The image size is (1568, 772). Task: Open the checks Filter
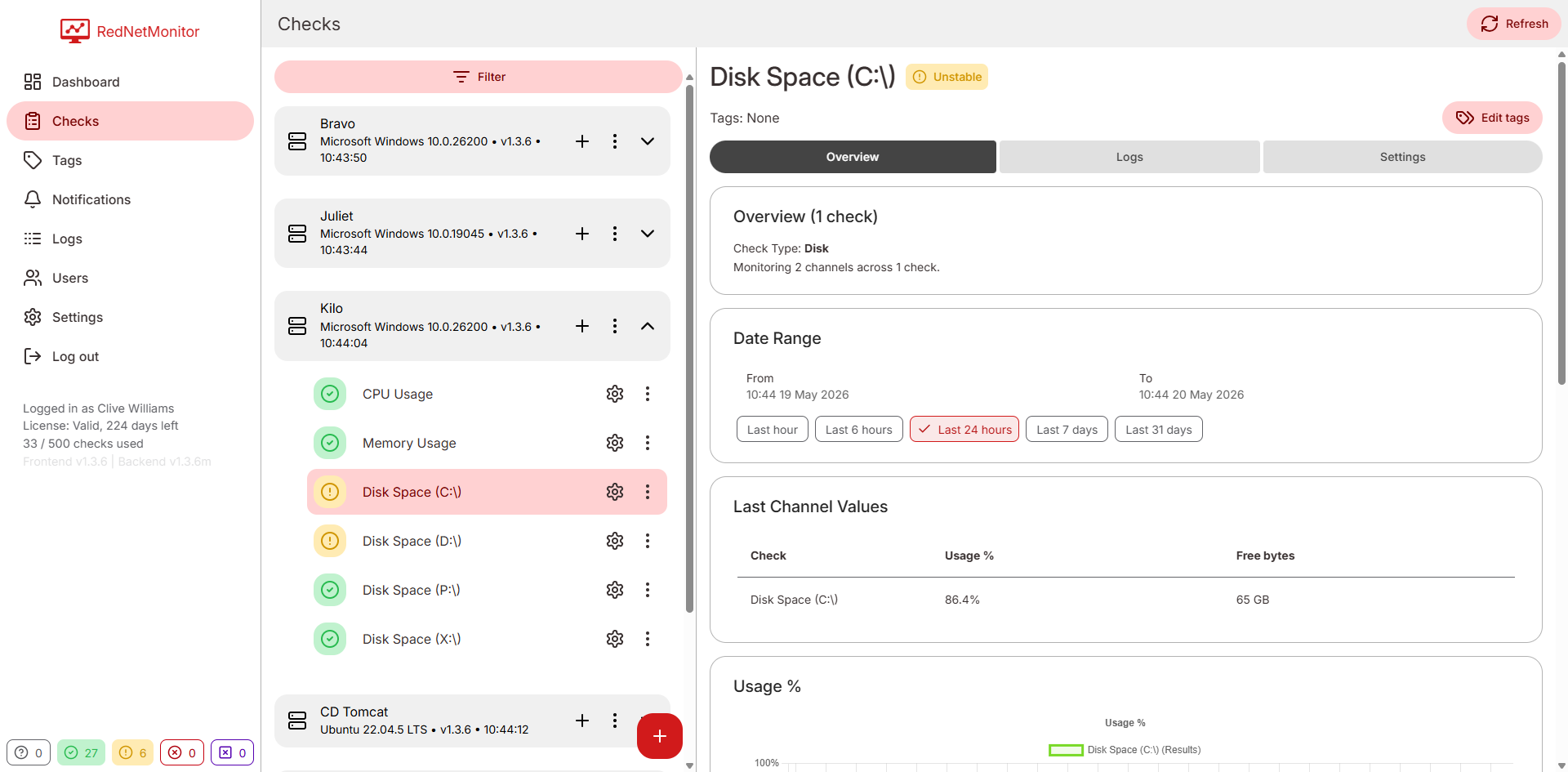479,77
